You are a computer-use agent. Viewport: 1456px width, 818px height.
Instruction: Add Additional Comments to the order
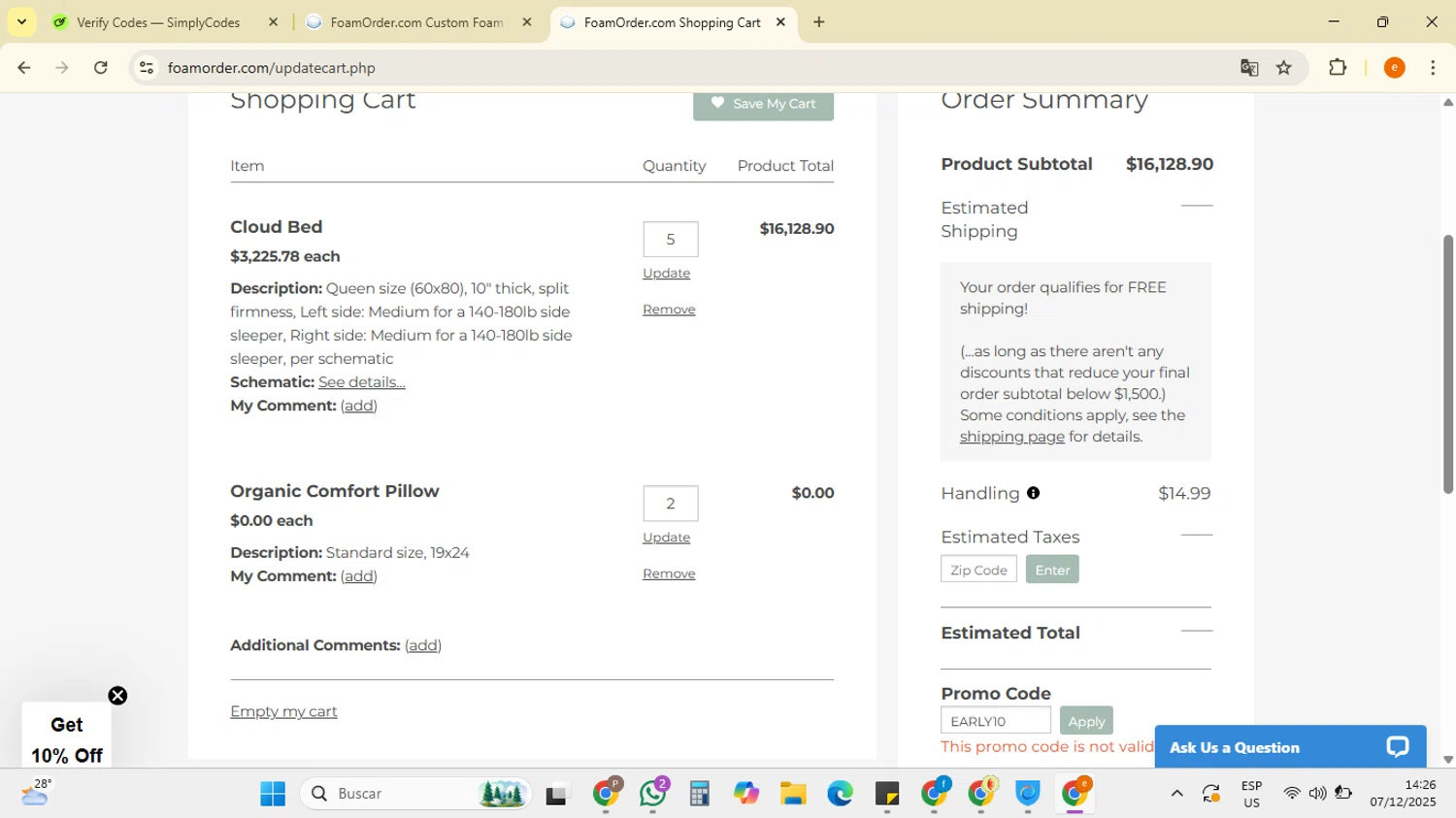coord(423,645)
